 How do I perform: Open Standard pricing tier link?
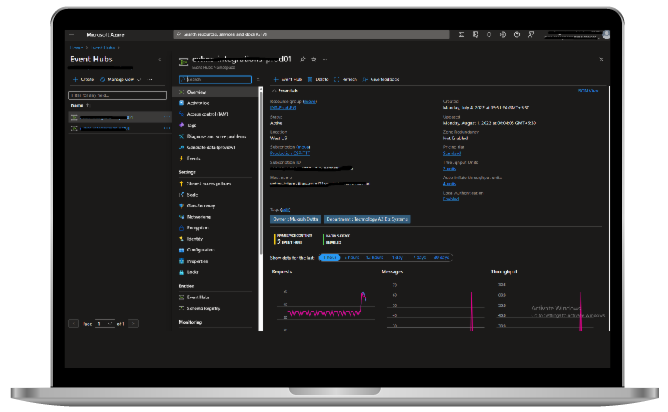point(452,153)
